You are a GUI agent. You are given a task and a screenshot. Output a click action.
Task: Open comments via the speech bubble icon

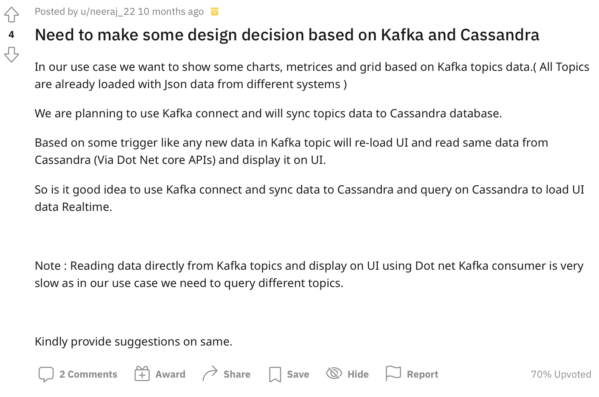pyautogui.click(x=46, y=374)
